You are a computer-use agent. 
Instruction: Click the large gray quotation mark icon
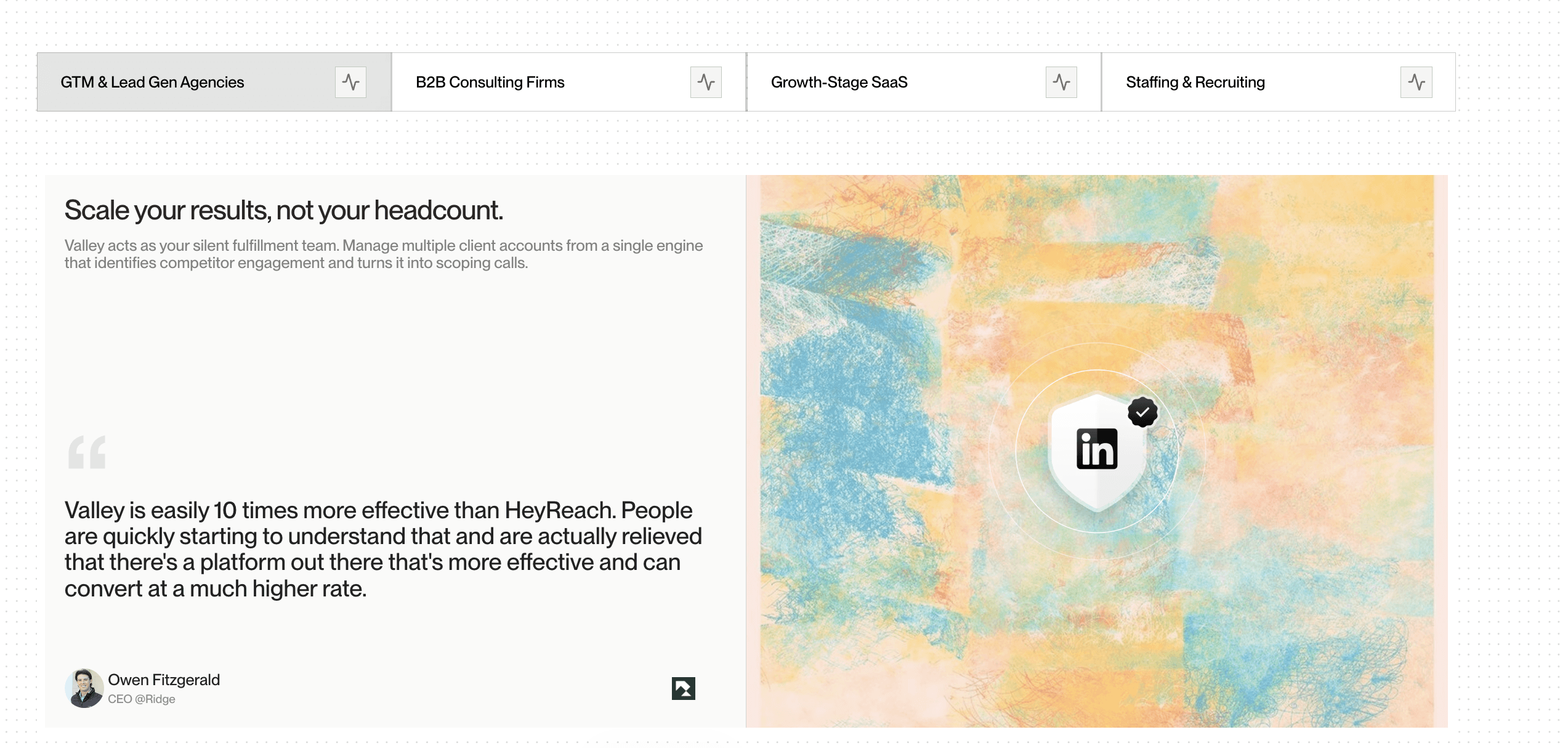coord(87,452)
